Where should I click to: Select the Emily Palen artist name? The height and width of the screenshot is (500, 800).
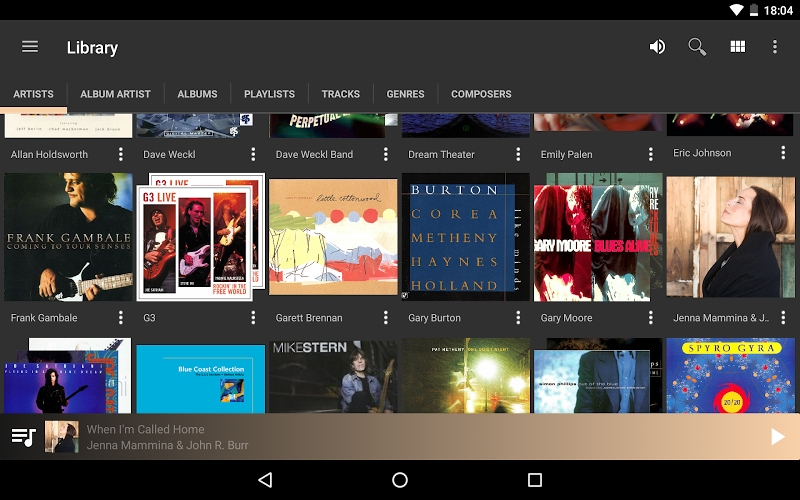(x=566, y=155)
